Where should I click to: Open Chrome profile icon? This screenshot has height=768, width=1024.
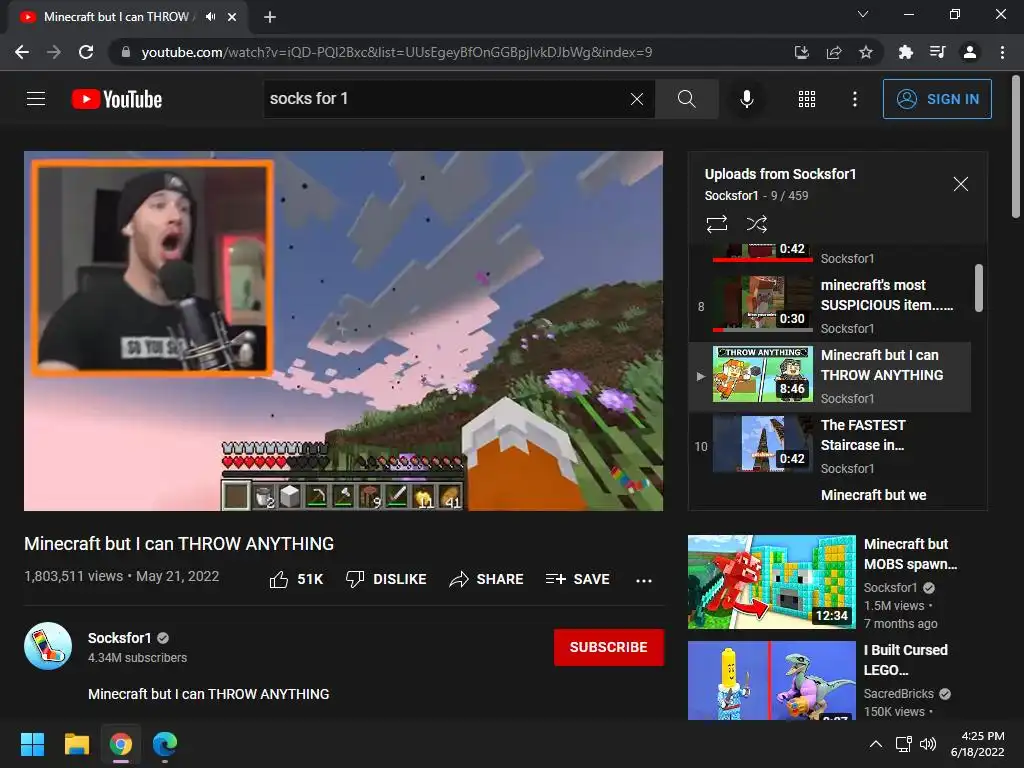pos(970,52)
